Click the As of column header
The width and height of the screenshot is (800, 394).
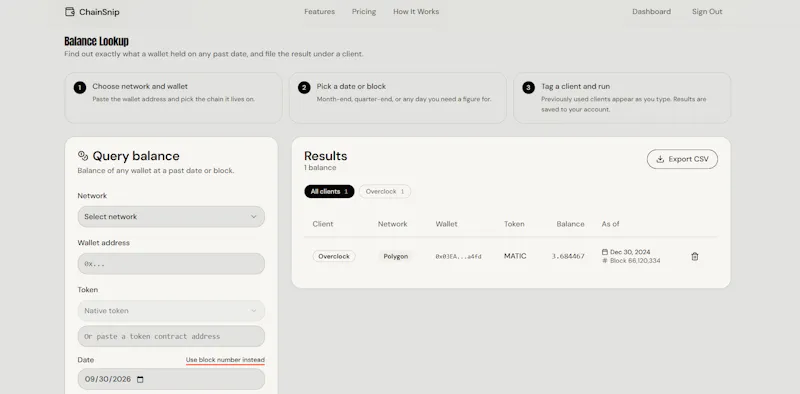click(x=611, y=224)
